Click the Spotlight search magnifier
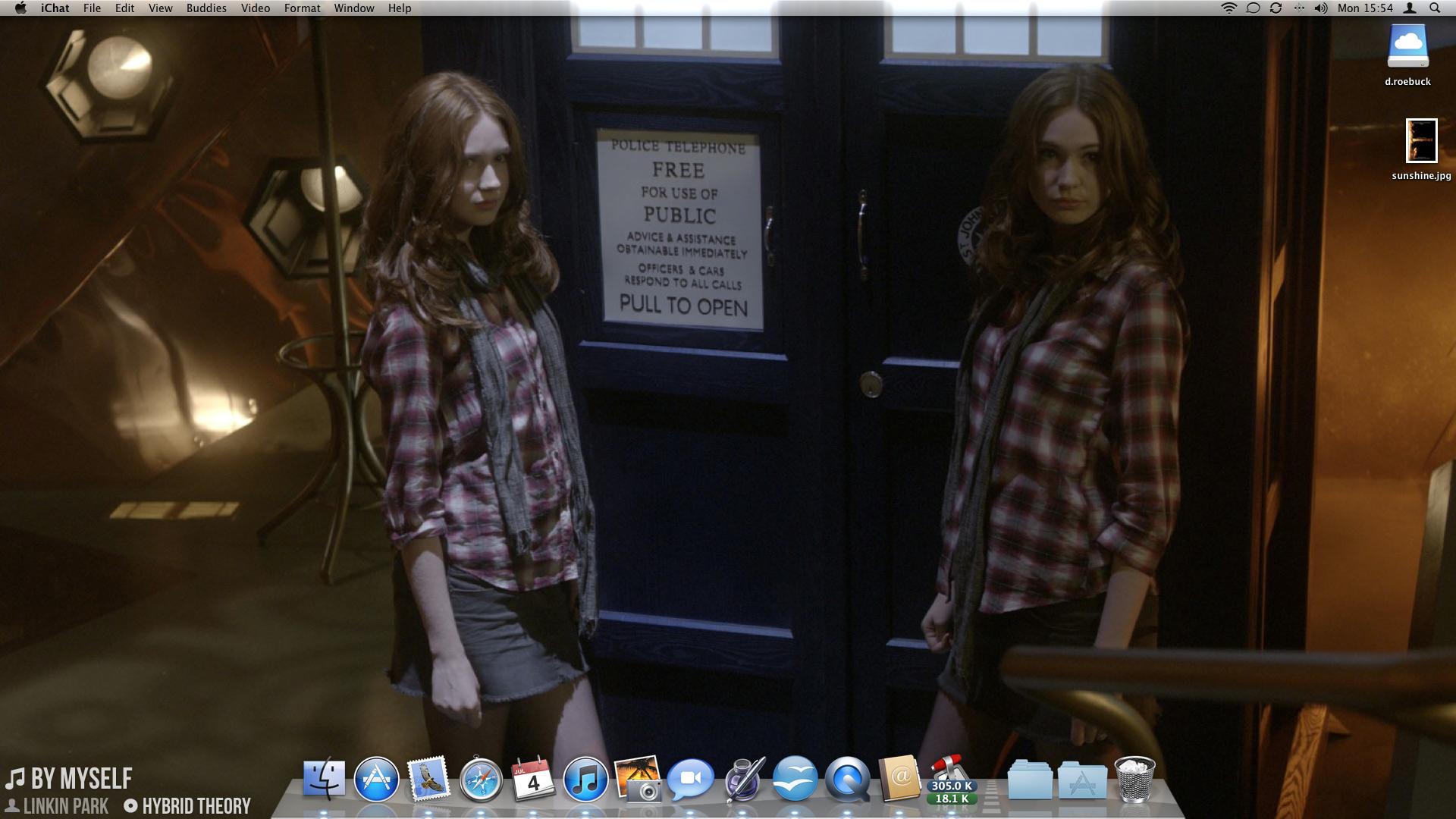 coord(1435,8)
